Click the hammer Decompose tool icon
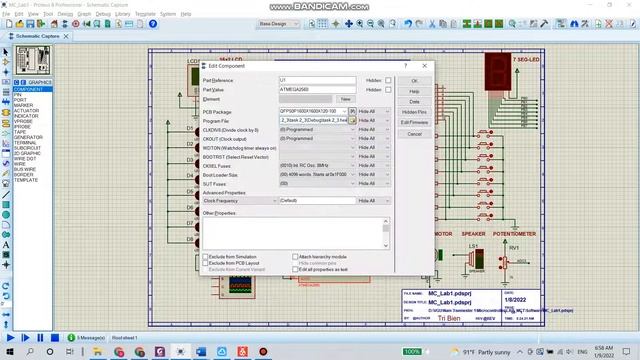 pos(544,24)
